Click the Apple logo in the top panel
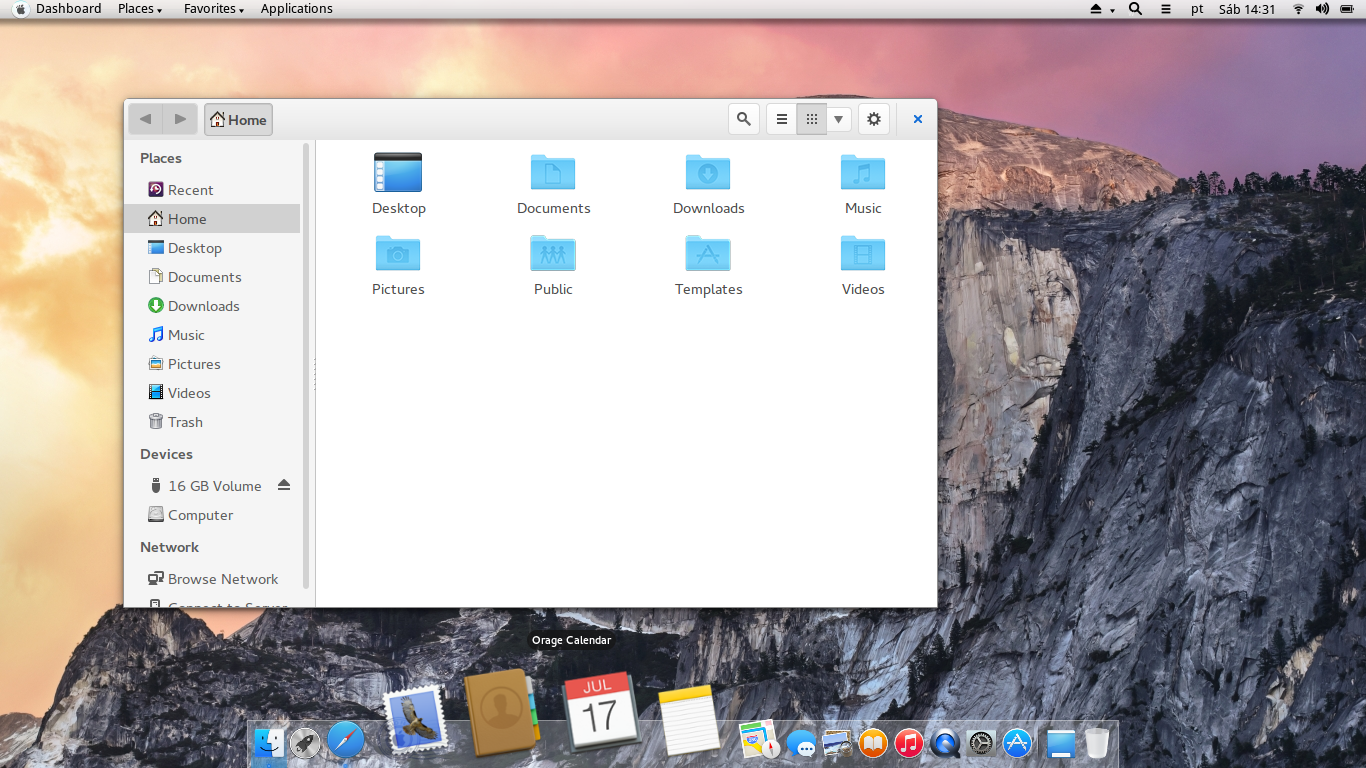1366x768 pixels. click(x=20, y=9)
